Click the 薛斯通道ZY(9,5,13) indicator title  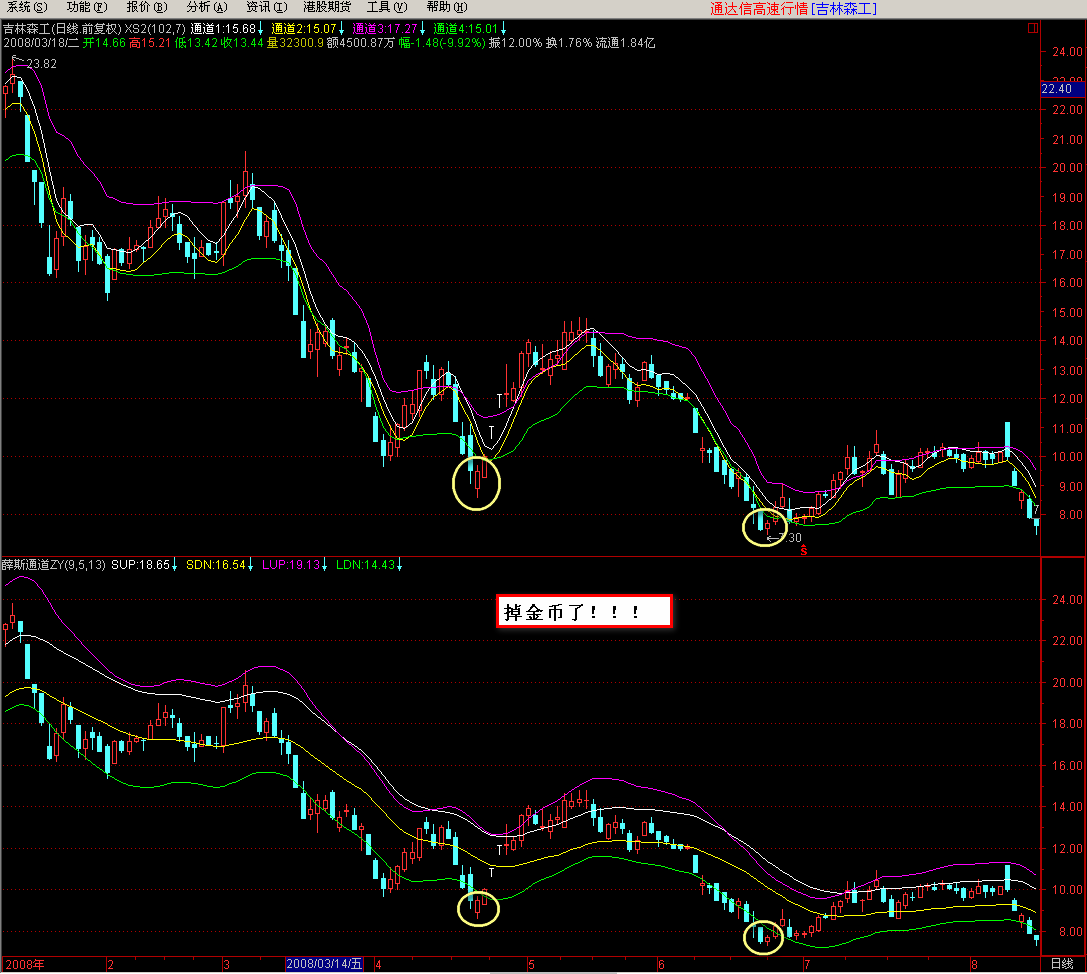click(x=55, y=565)
